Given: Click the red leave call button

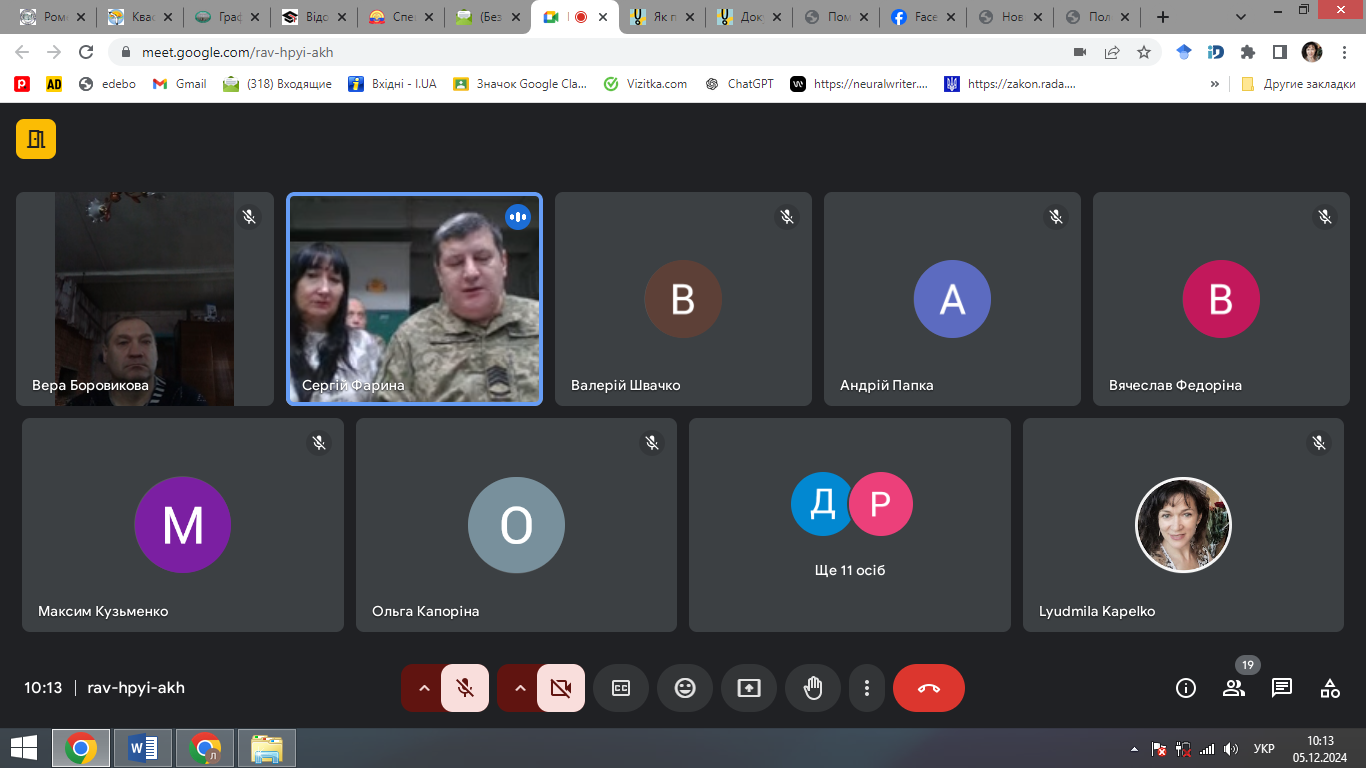Looking at the screenshot, I should tap(929, 688).
